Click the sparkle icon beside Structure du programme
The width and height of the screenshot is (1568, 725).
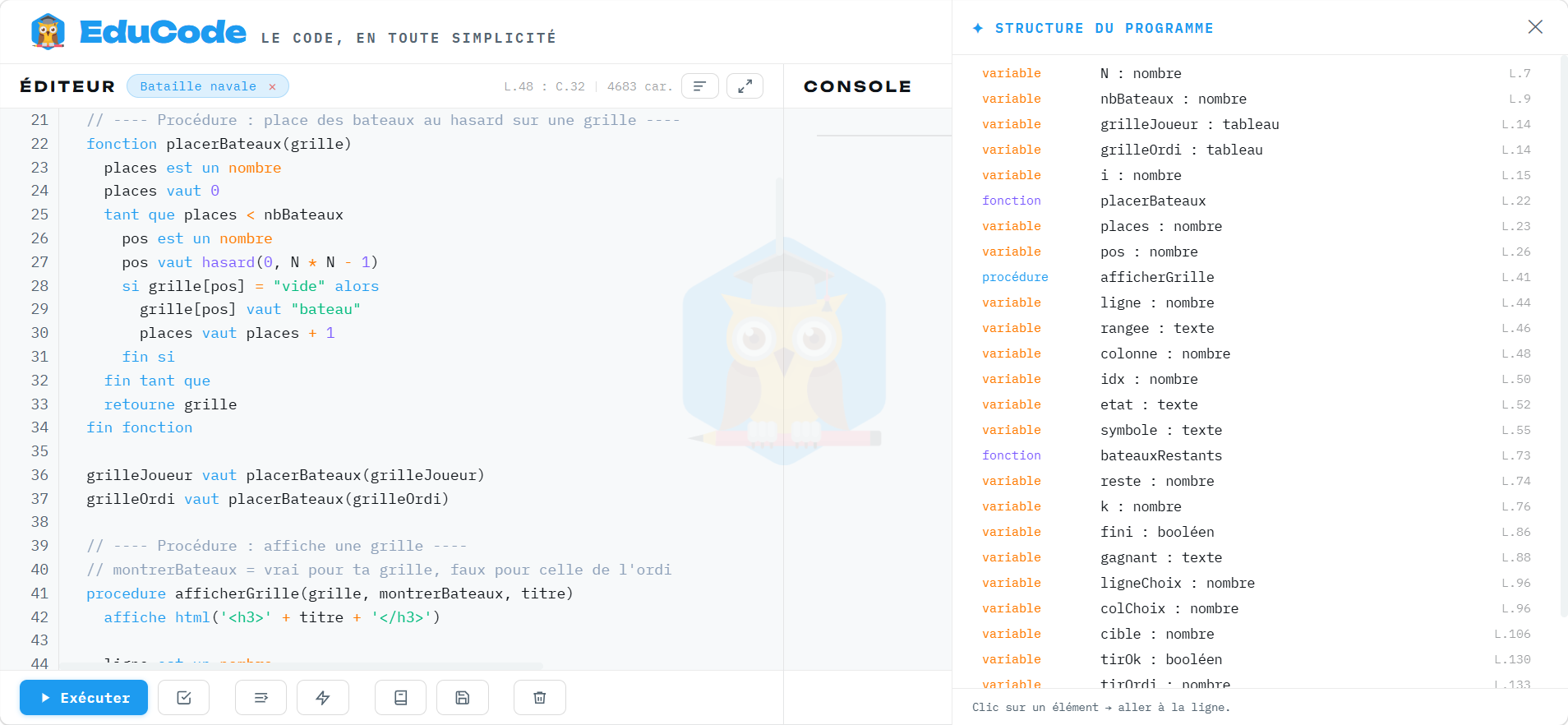(x=978, y=28)
